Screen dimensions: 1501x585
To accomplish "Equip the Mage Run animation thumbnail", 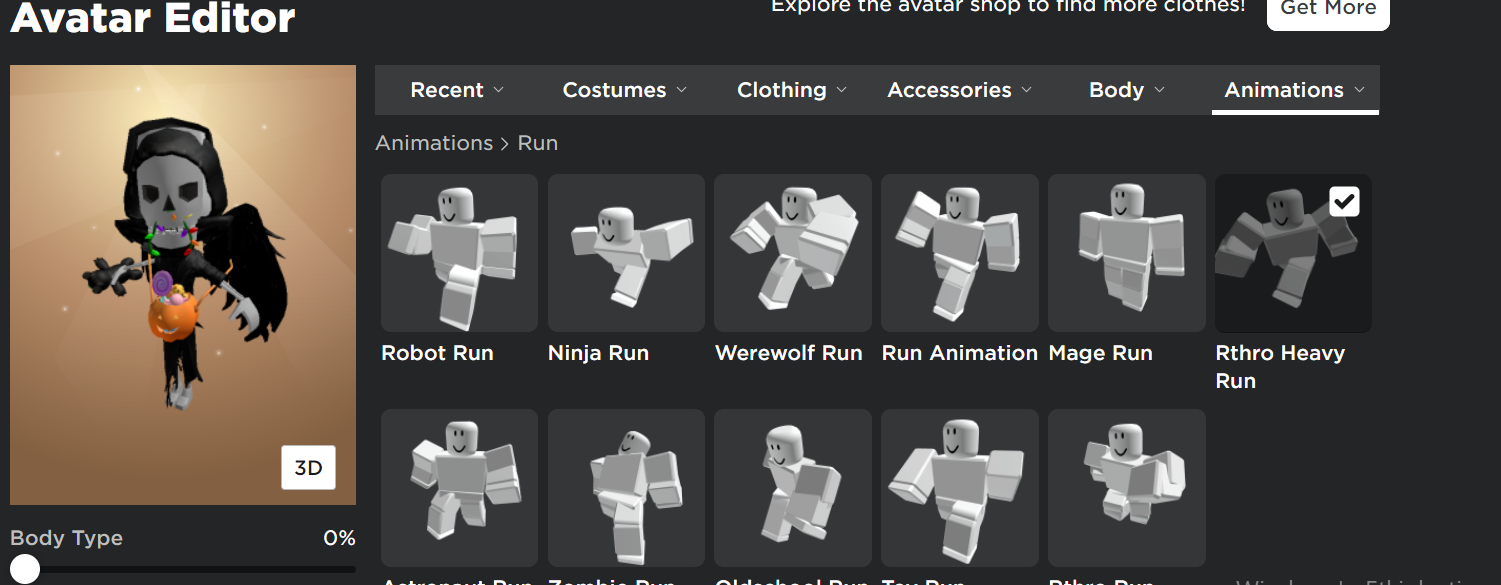I will point(1127,253).
